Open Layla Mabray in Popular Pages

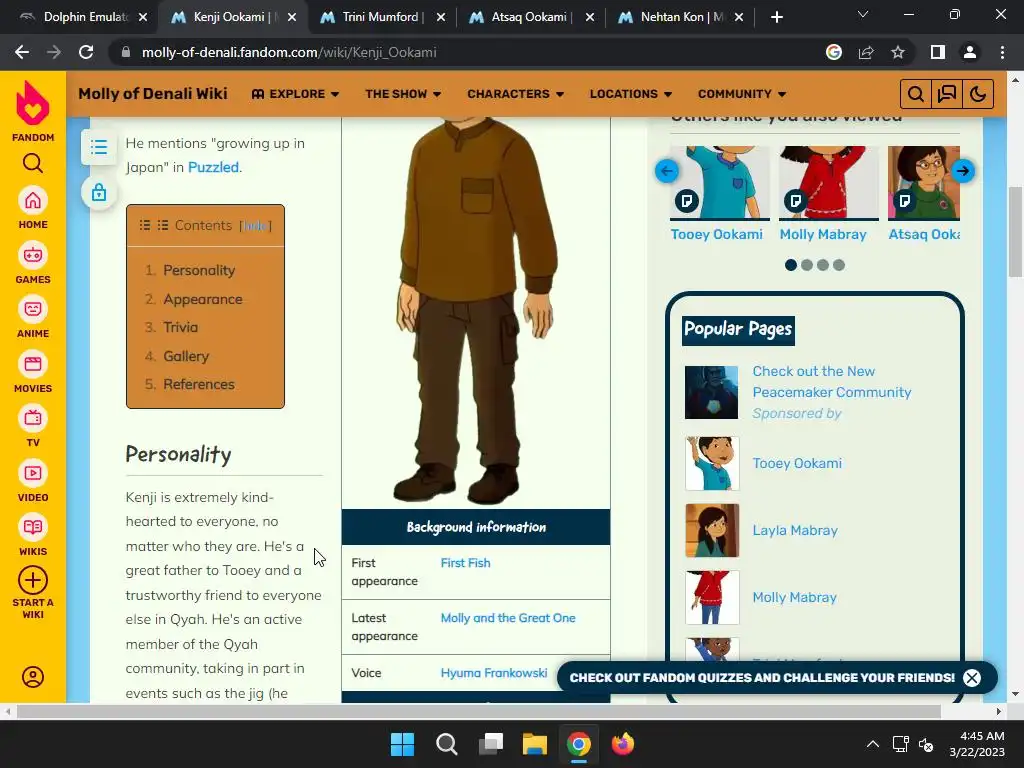click(x=795, y=530)
